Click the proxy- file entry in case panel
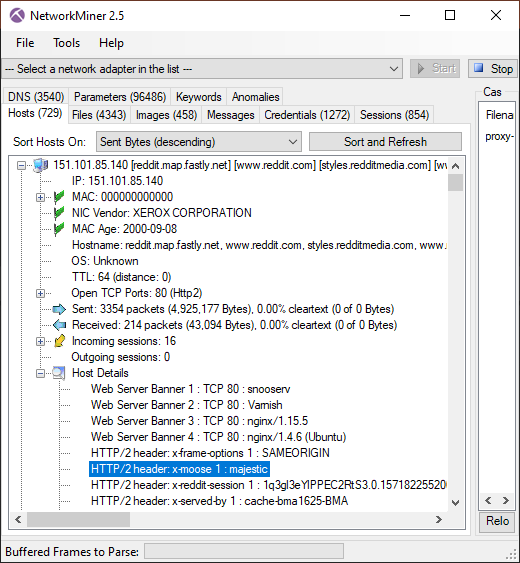 pos(499,136)
